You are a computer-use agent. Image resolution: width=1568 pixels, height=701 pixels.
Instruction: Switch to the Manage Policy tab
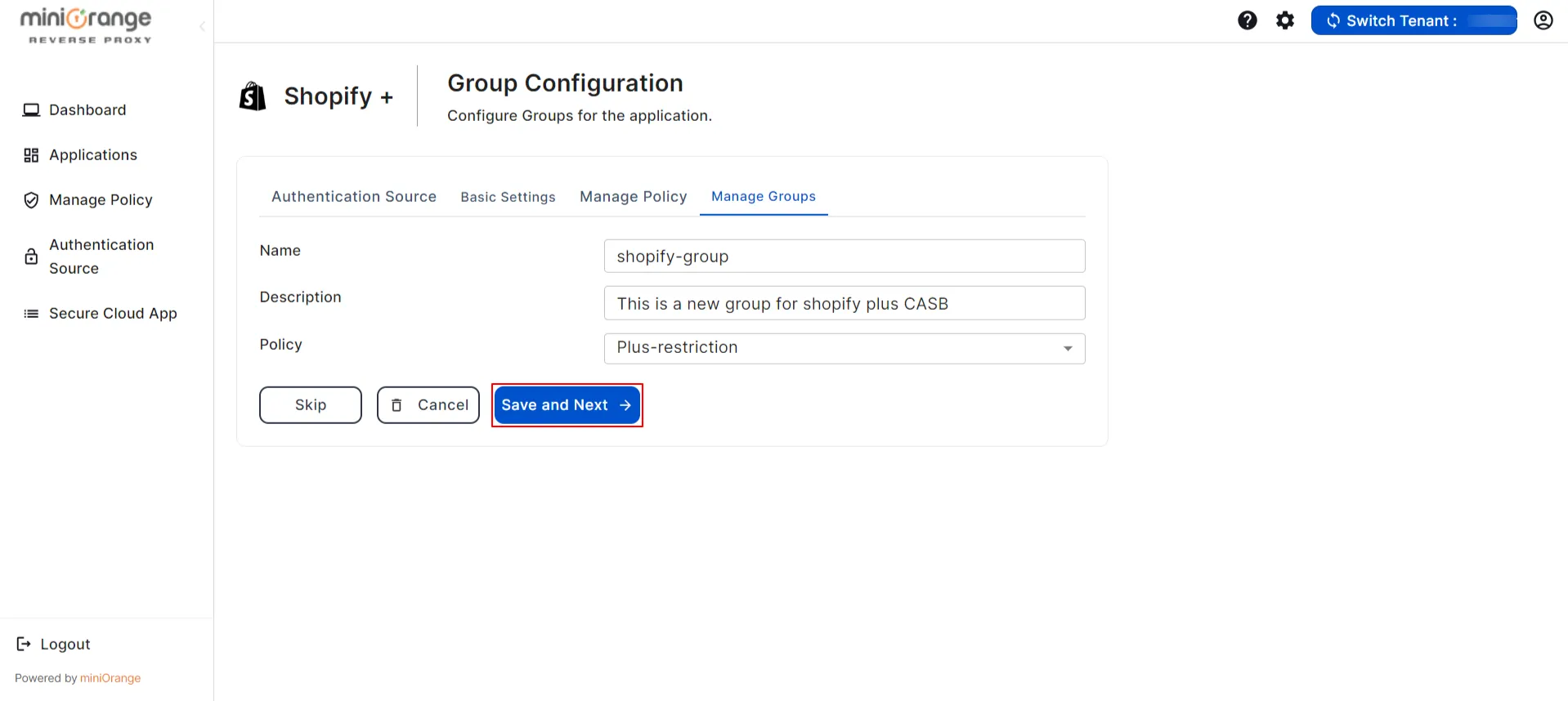pyautogui.click(x=634, y=197)
